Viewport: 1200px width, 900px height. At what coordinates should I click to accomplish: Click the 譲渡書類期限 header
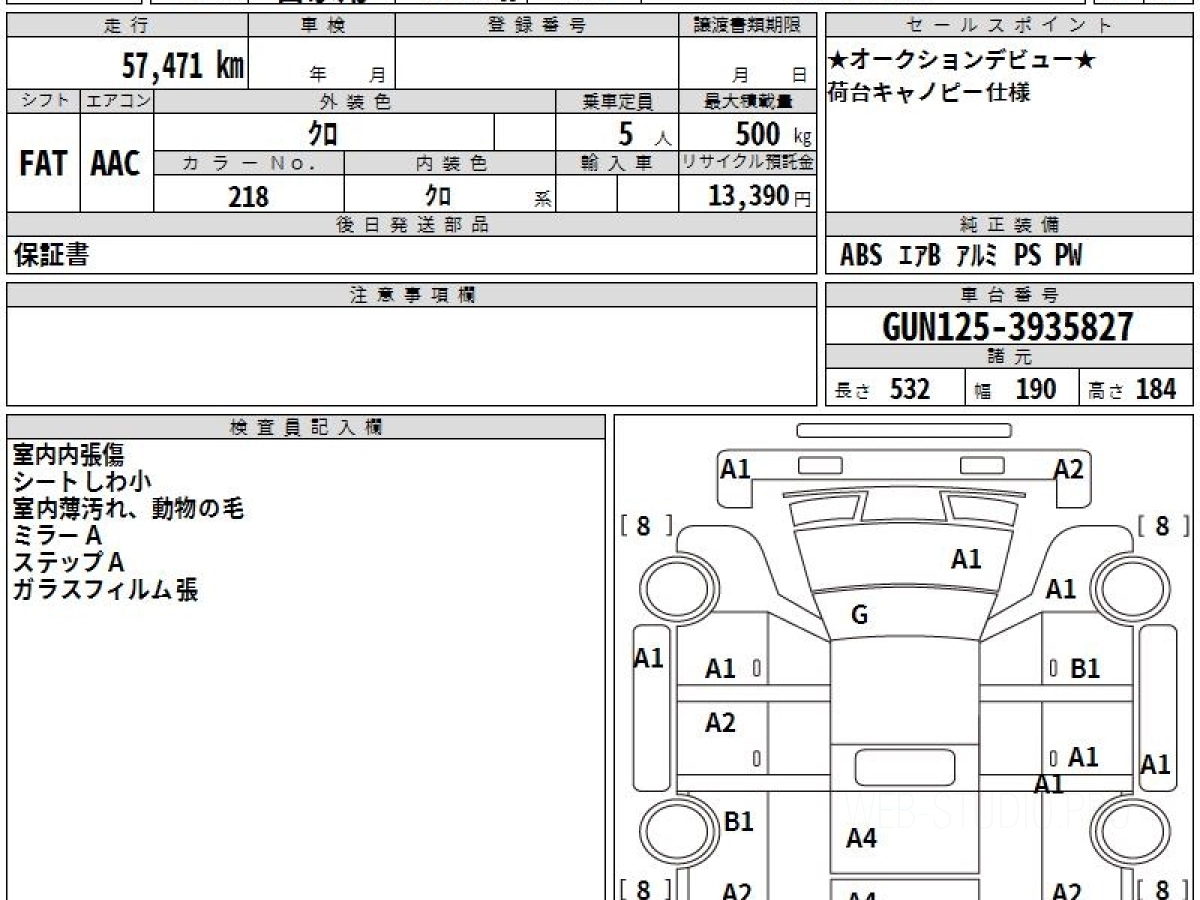point(747,26)
